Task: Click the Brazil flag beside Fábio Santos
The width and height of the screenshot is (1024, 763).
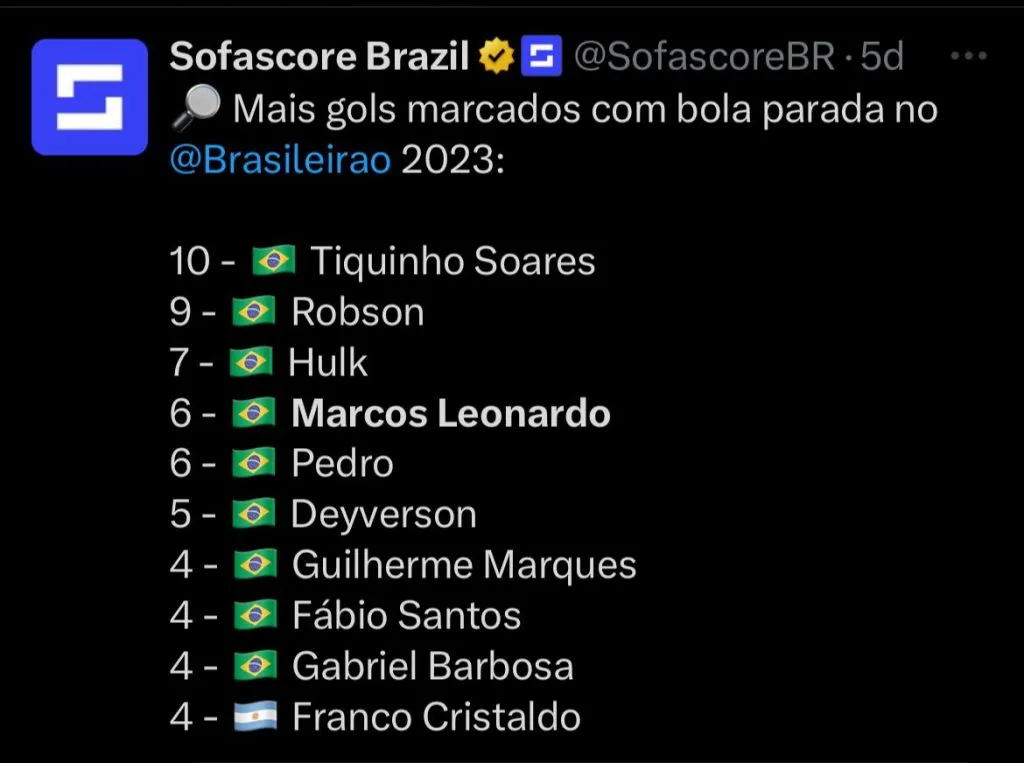Action: (254, 615)
